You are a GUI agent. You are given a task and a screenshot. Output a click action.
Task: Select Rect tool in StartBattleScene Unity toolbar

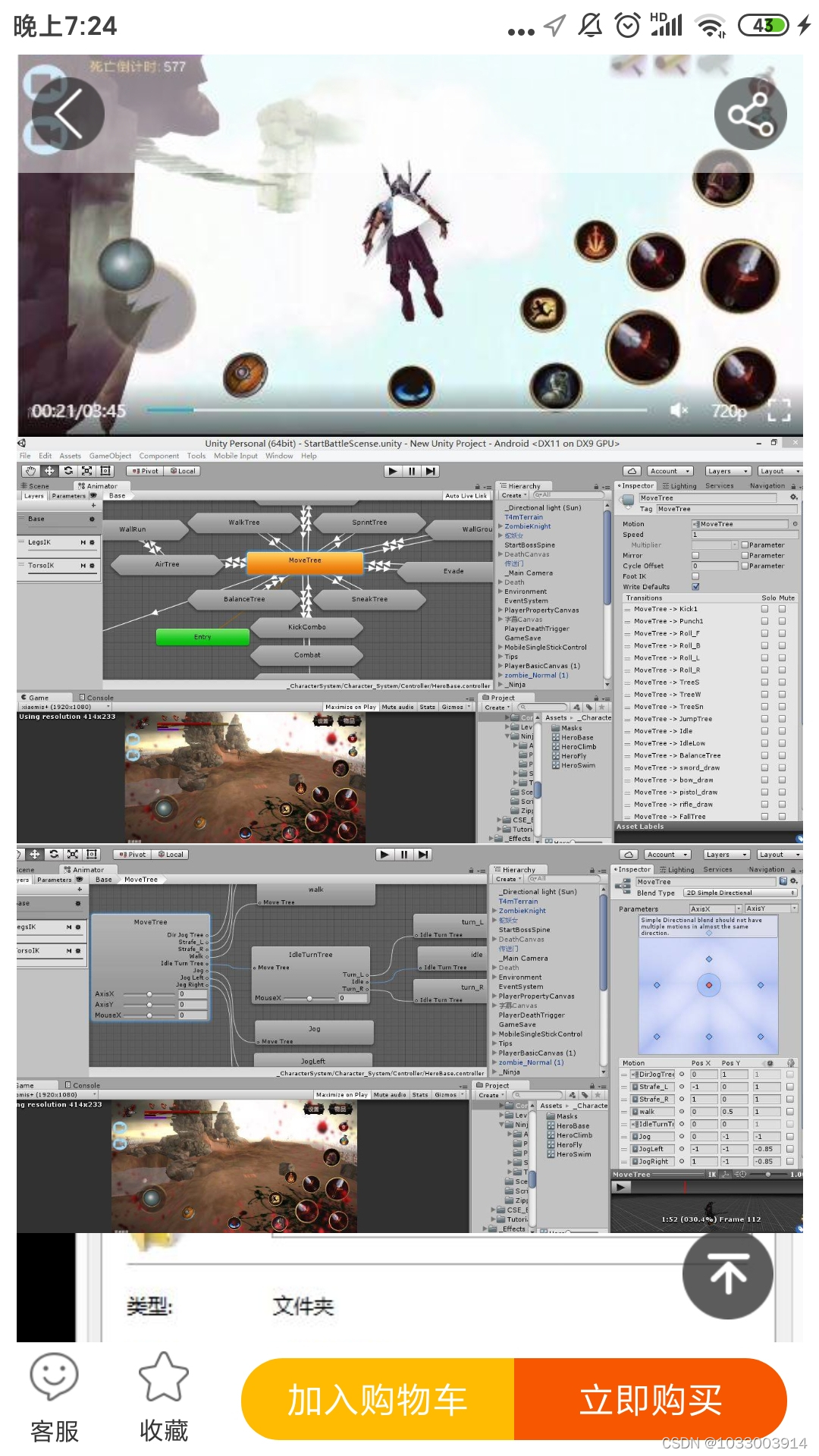(106, 471)
